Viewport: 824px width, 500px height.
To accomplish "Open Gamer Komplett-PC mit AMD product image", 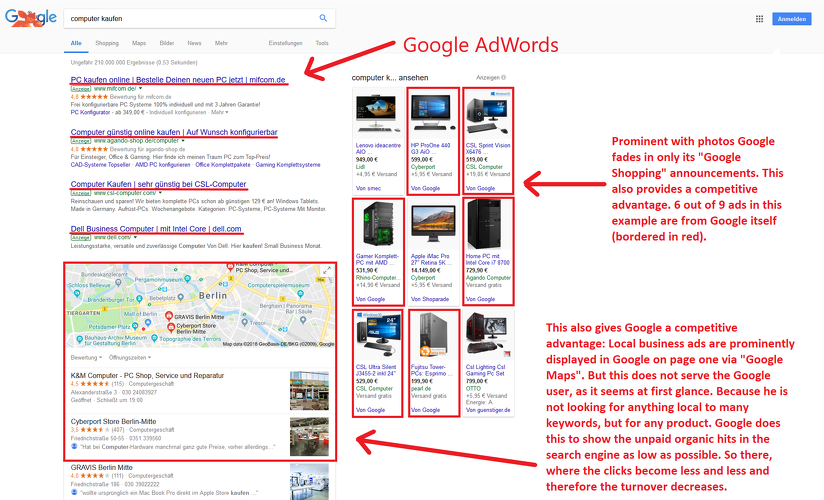I will [377, 225].
